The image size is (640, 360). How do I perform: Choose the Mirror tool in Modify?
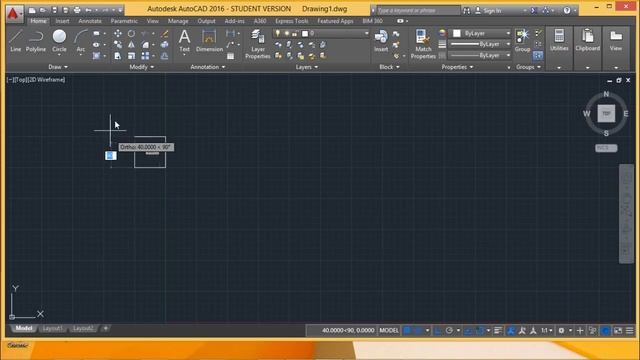pos(131,44)
